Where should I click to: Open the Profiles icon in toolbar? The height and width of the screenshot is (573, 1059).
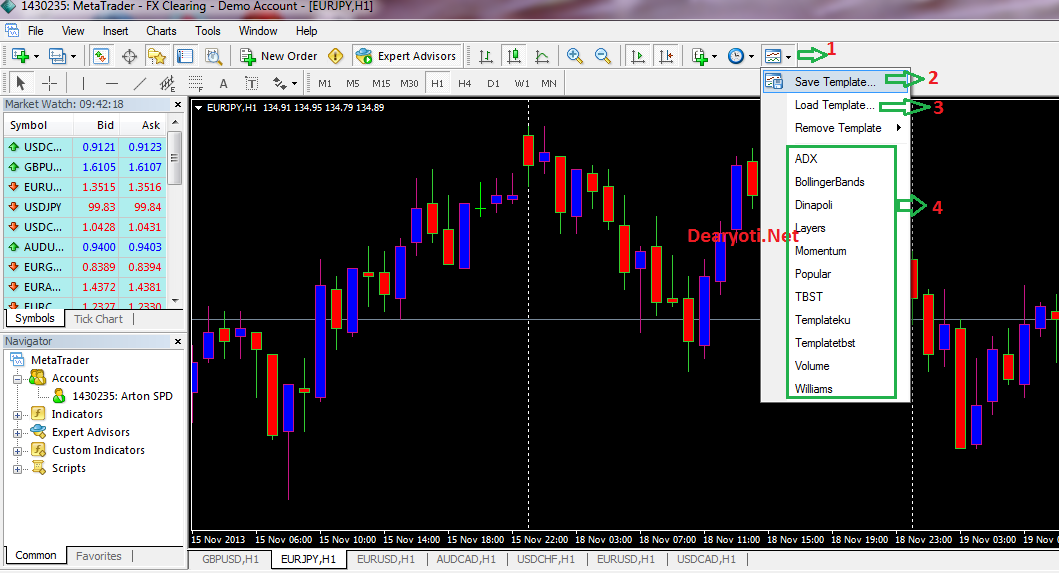coord(57,56)
